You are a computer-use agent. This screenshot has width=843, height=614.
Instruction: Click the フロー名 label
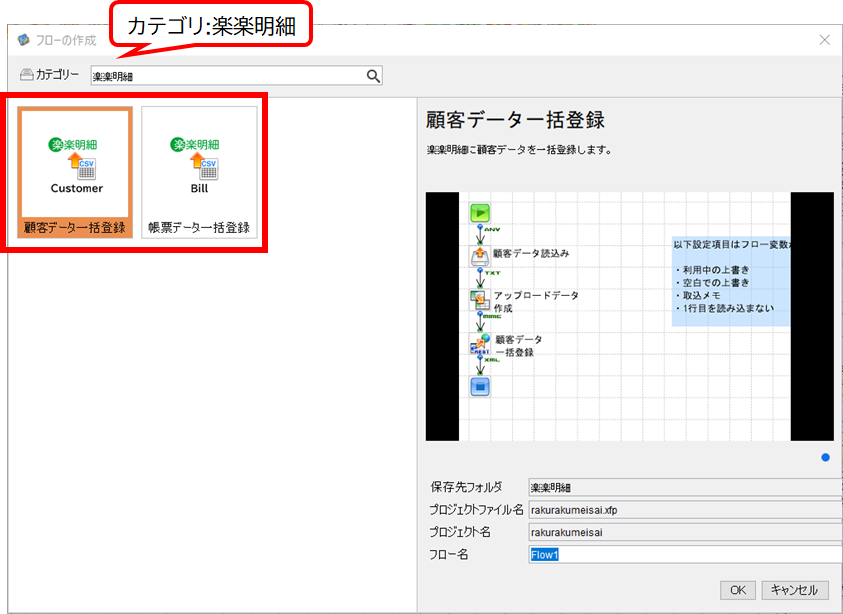[448, 554]
